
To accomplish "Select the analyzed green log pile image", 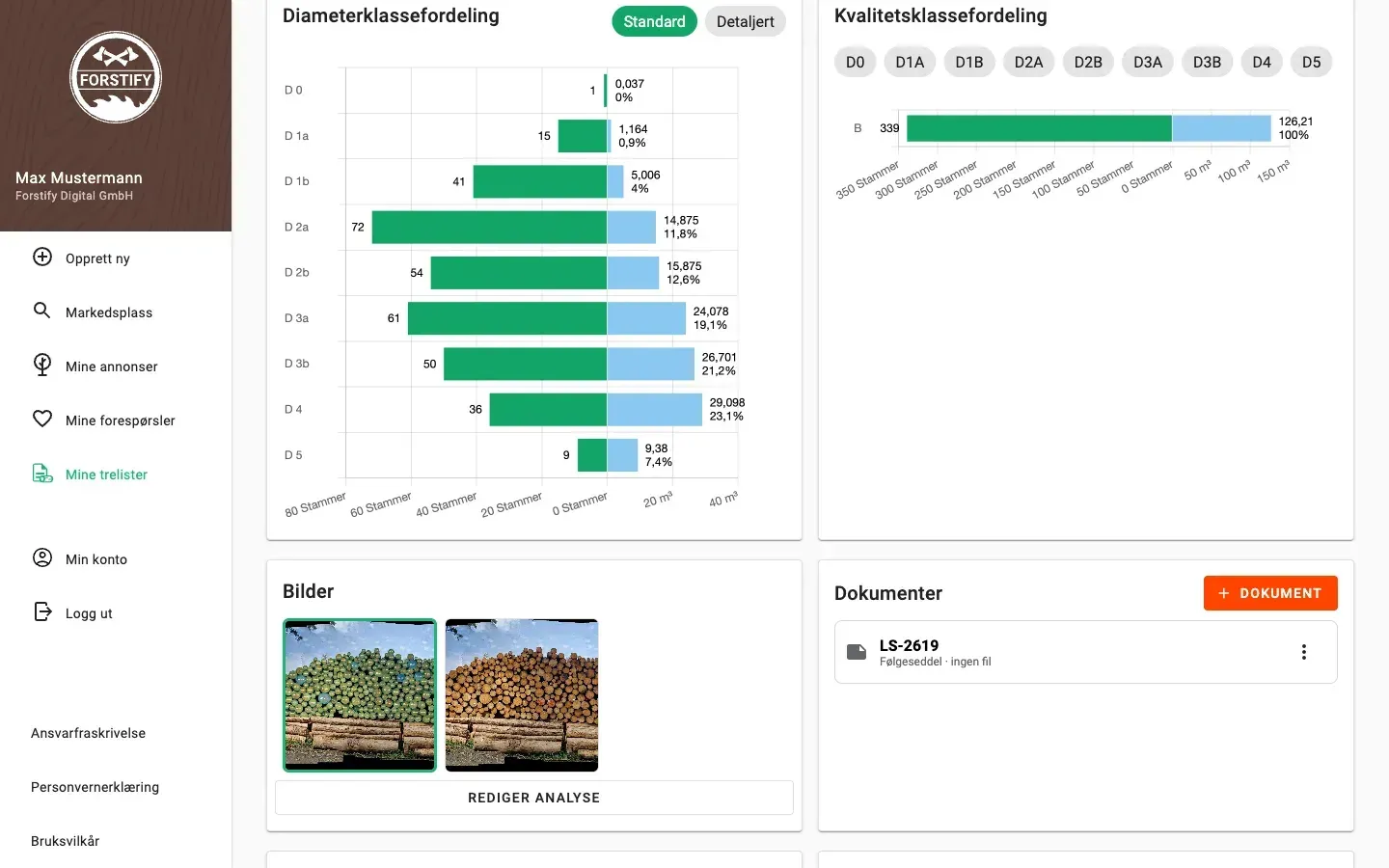I will [x=360, y=695].
